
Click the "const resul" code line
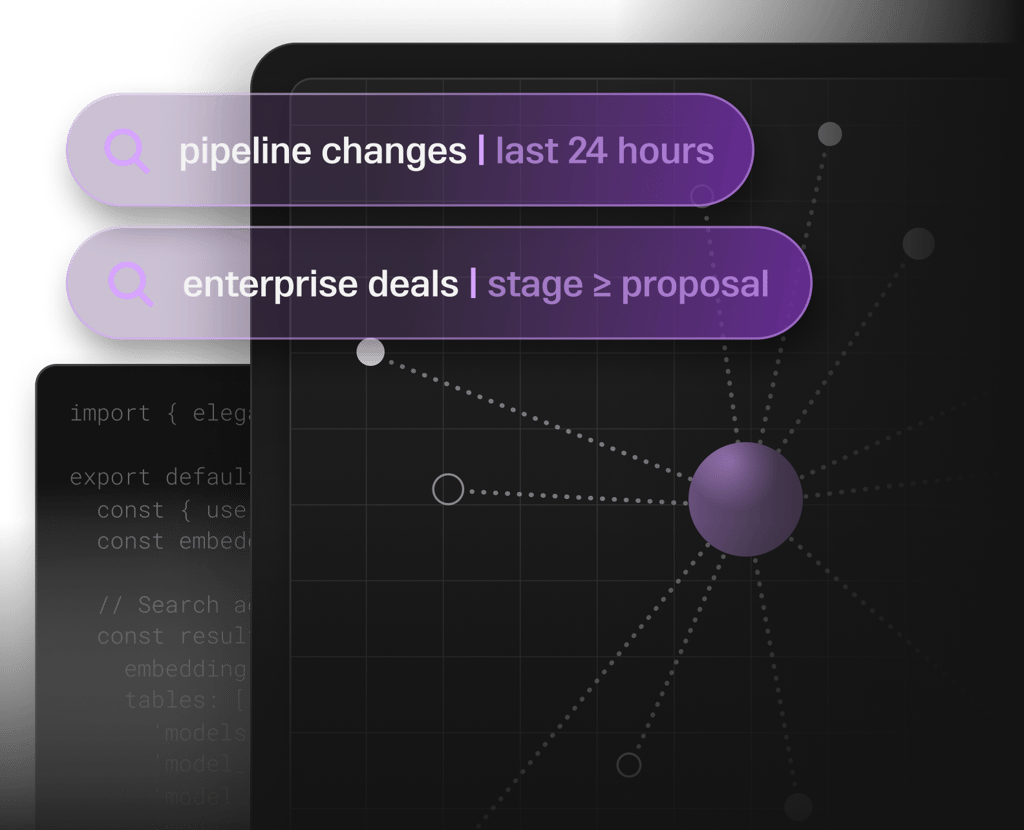(171, 636)
